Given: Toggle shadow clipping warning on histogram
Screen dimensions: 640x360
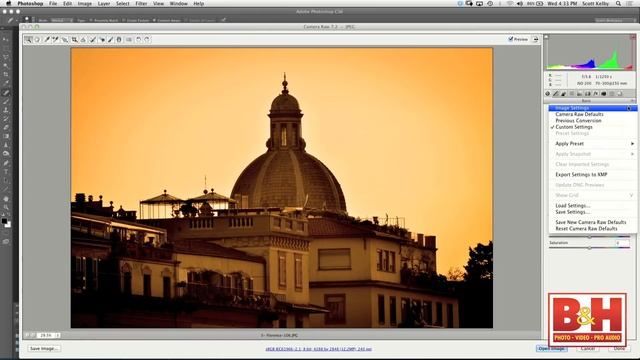Looking at the screenshot, I should 547,37.
